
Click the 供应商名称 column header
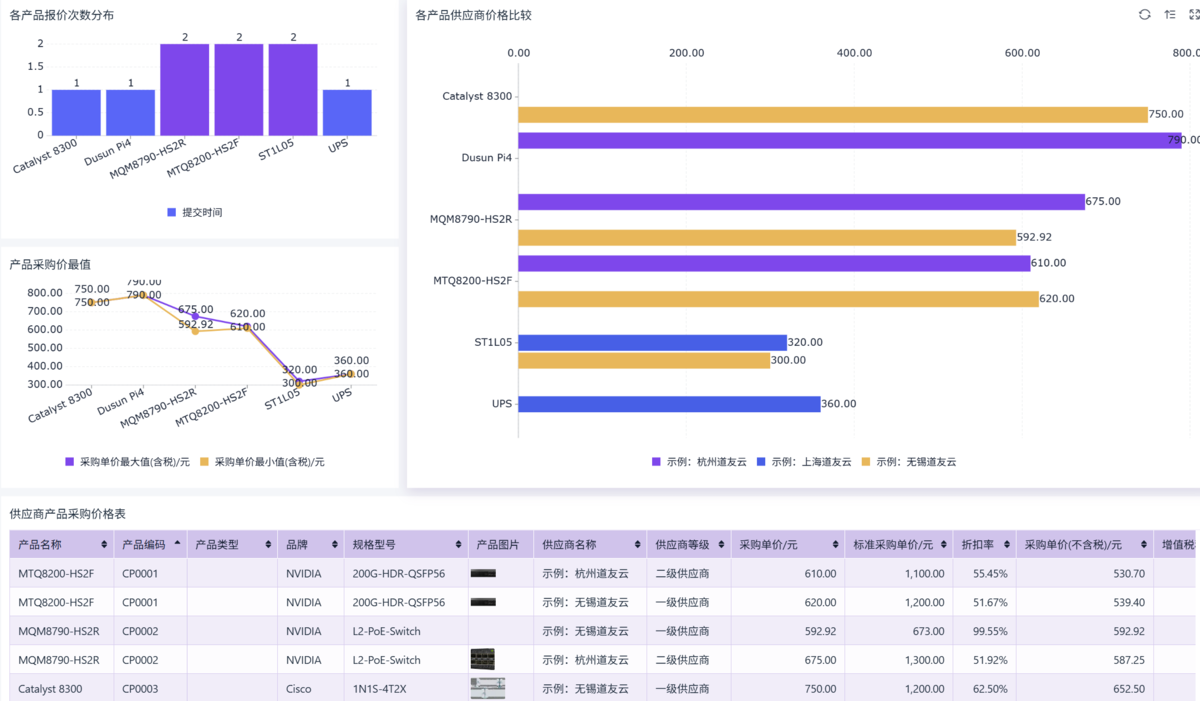pos(569,545)
